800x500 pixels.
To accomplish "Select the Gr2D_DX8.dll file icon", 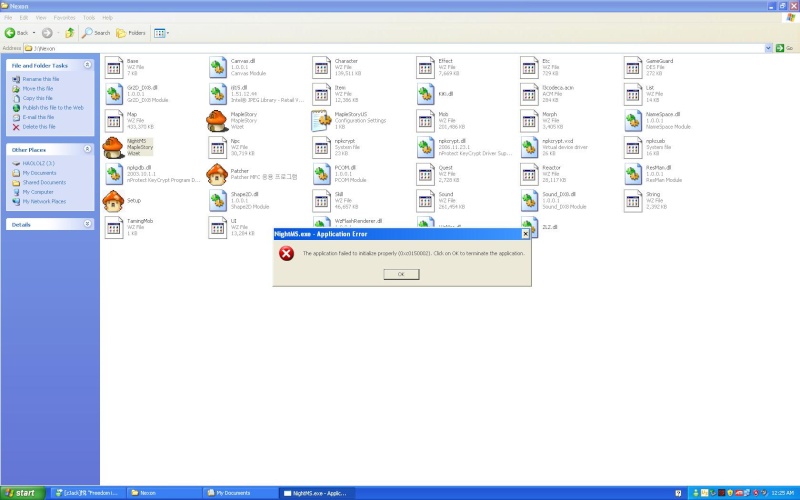I will pos(113,94).
